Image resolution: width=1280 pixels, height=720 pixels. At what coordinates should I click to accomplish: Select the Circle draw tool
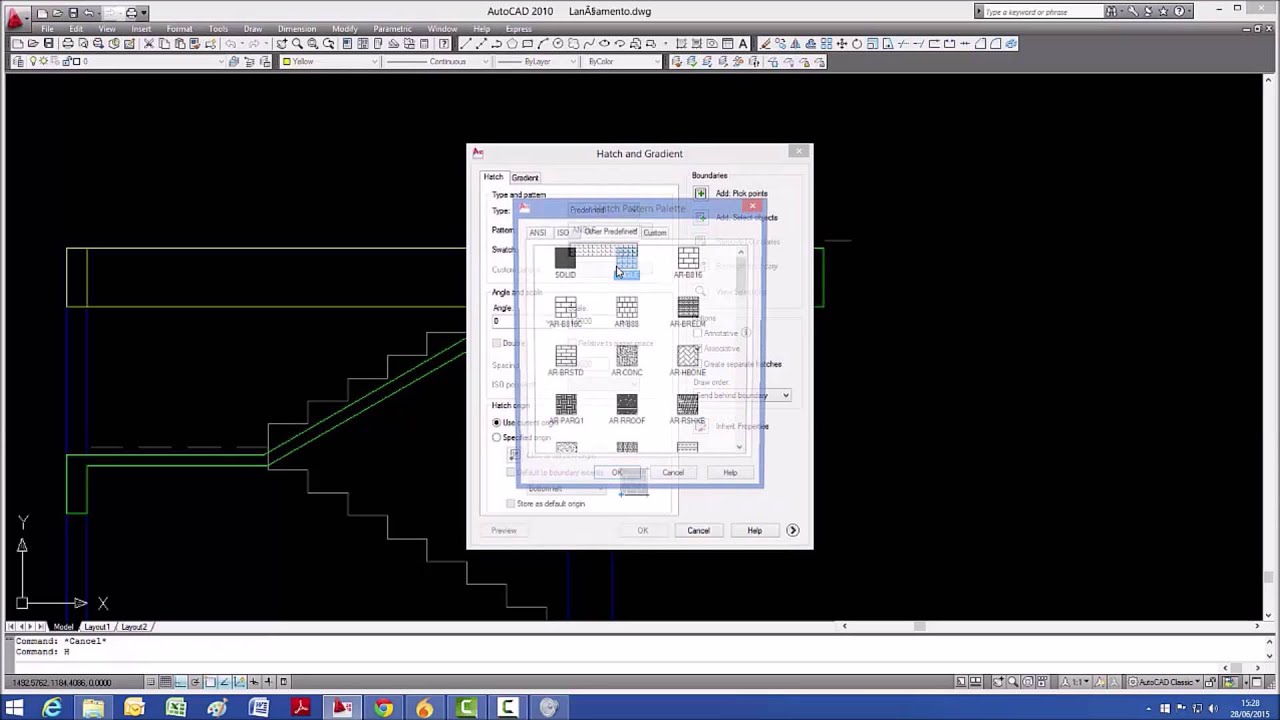(558, 44)
